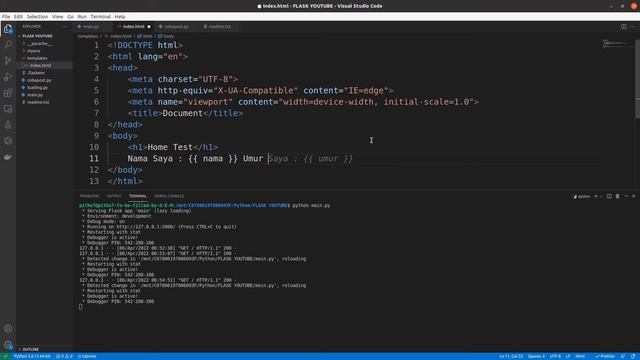This screenshot has width=640, height=360.
Task: Open the Manage gear icon
Action: (8, 345)
